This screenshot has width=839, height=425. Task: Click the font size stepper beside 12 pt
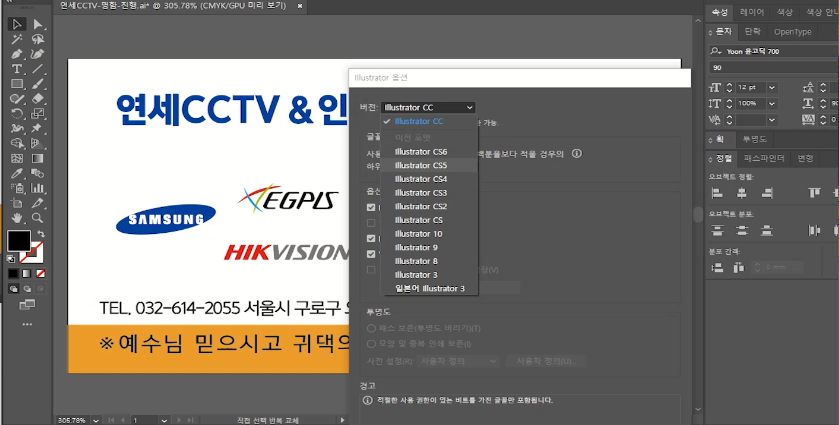[729, 87]
